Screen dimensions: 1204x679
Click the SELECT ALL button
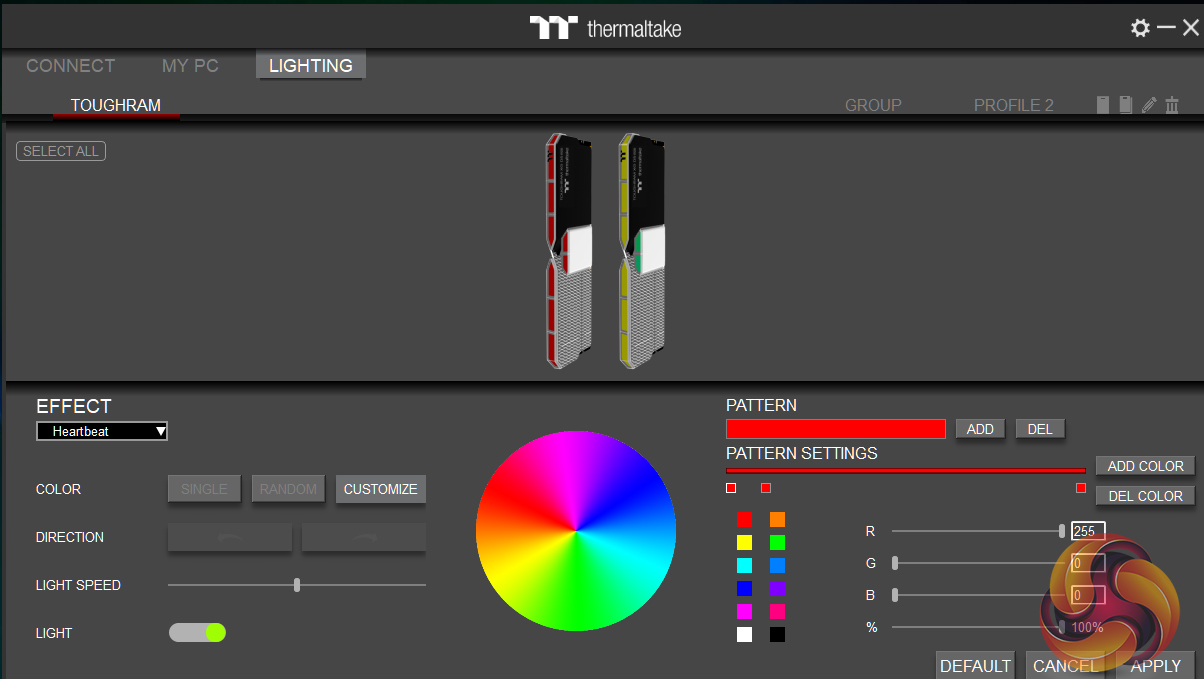(61, 151)
